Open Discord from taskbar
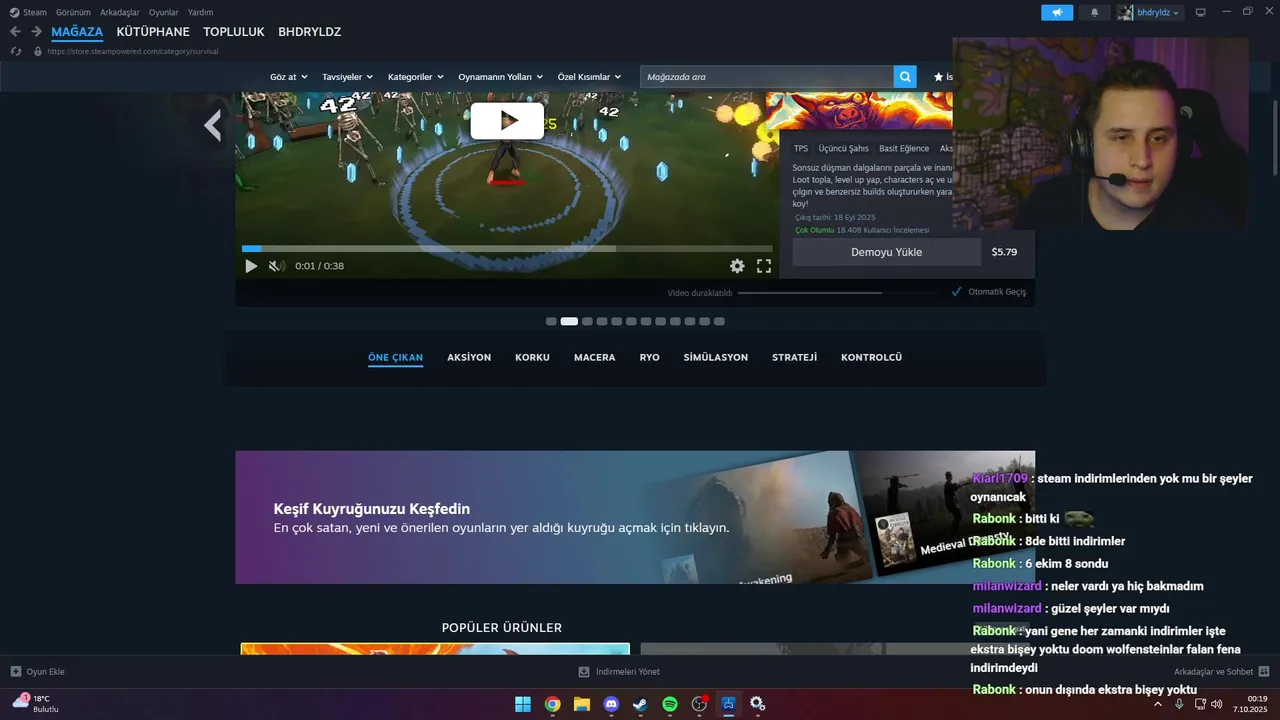 611,704
